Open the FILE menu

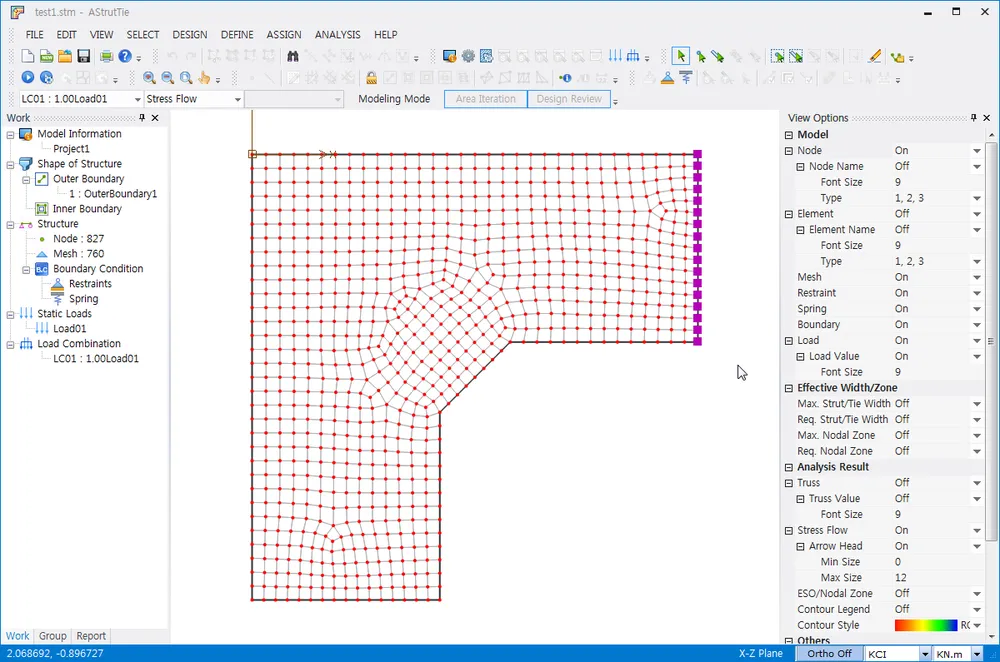pyautogui.click(x=34, y=34)
